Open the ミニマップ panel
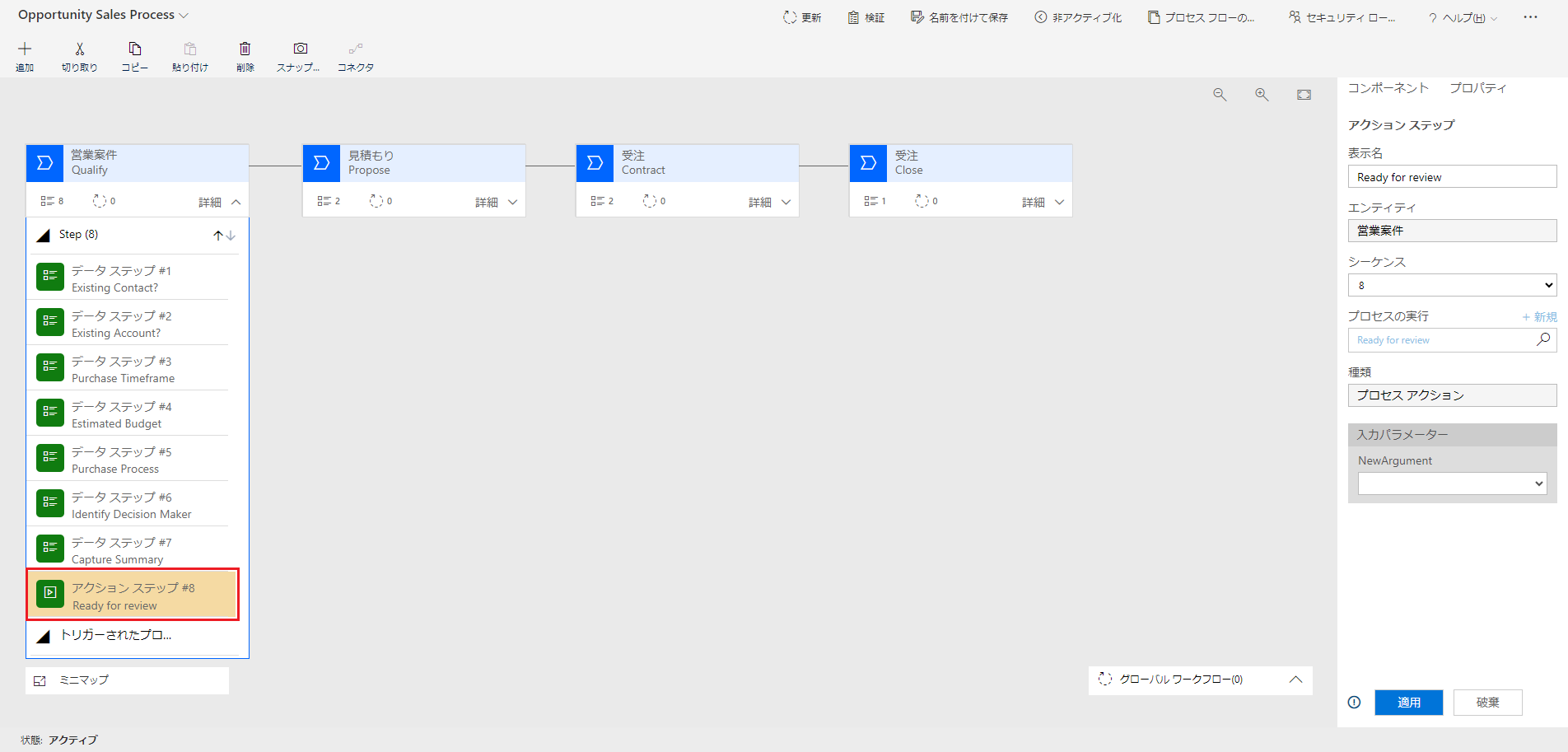The height and width of the screenshot is (752, 1568). (127, 680)
